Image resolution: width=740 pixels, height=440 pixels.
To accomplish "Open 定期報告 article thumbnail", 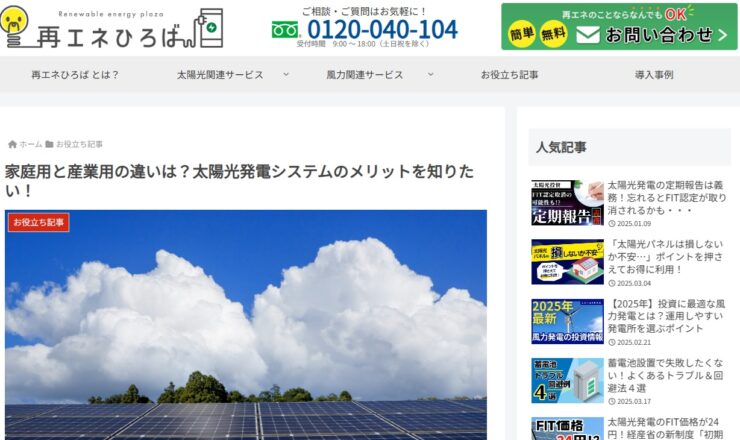I will tap(567, 203).
